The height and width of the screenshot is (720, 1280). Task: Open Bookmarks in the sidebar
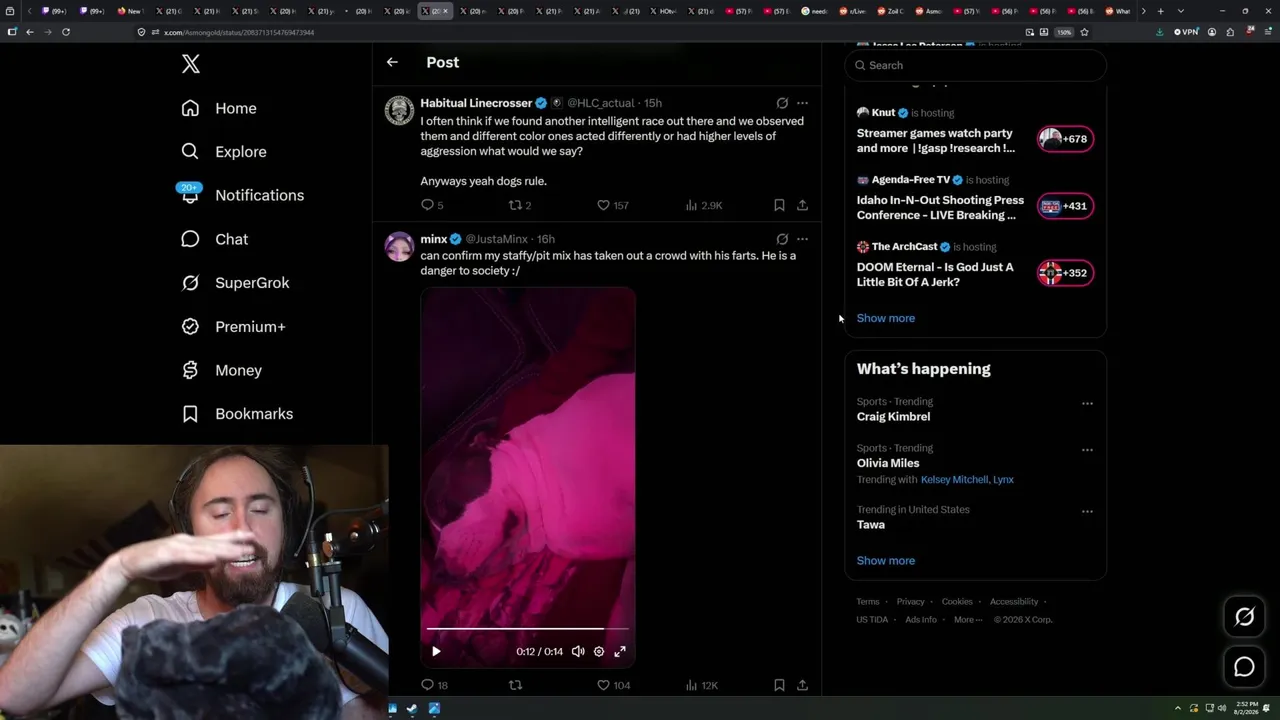[237, 414]
